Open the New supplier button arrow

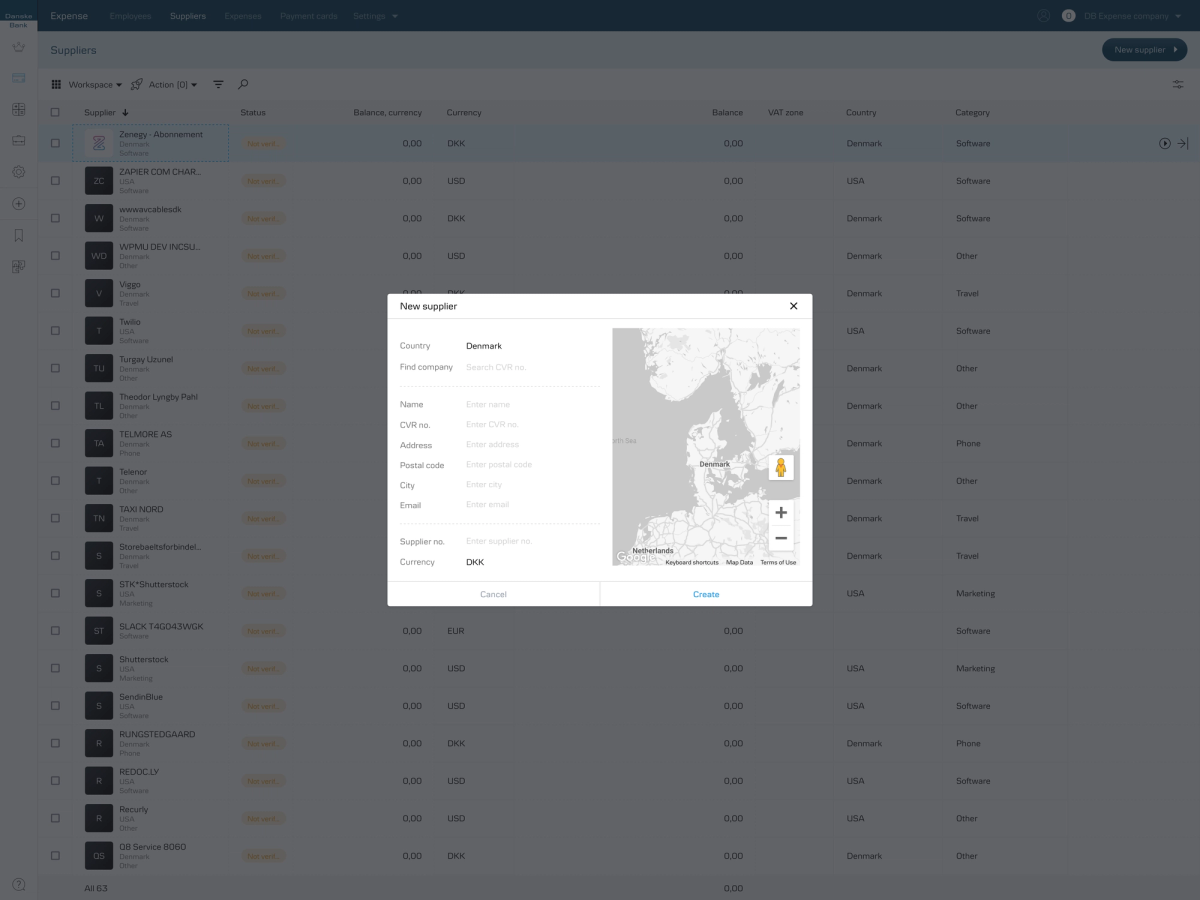(1175, 49)
